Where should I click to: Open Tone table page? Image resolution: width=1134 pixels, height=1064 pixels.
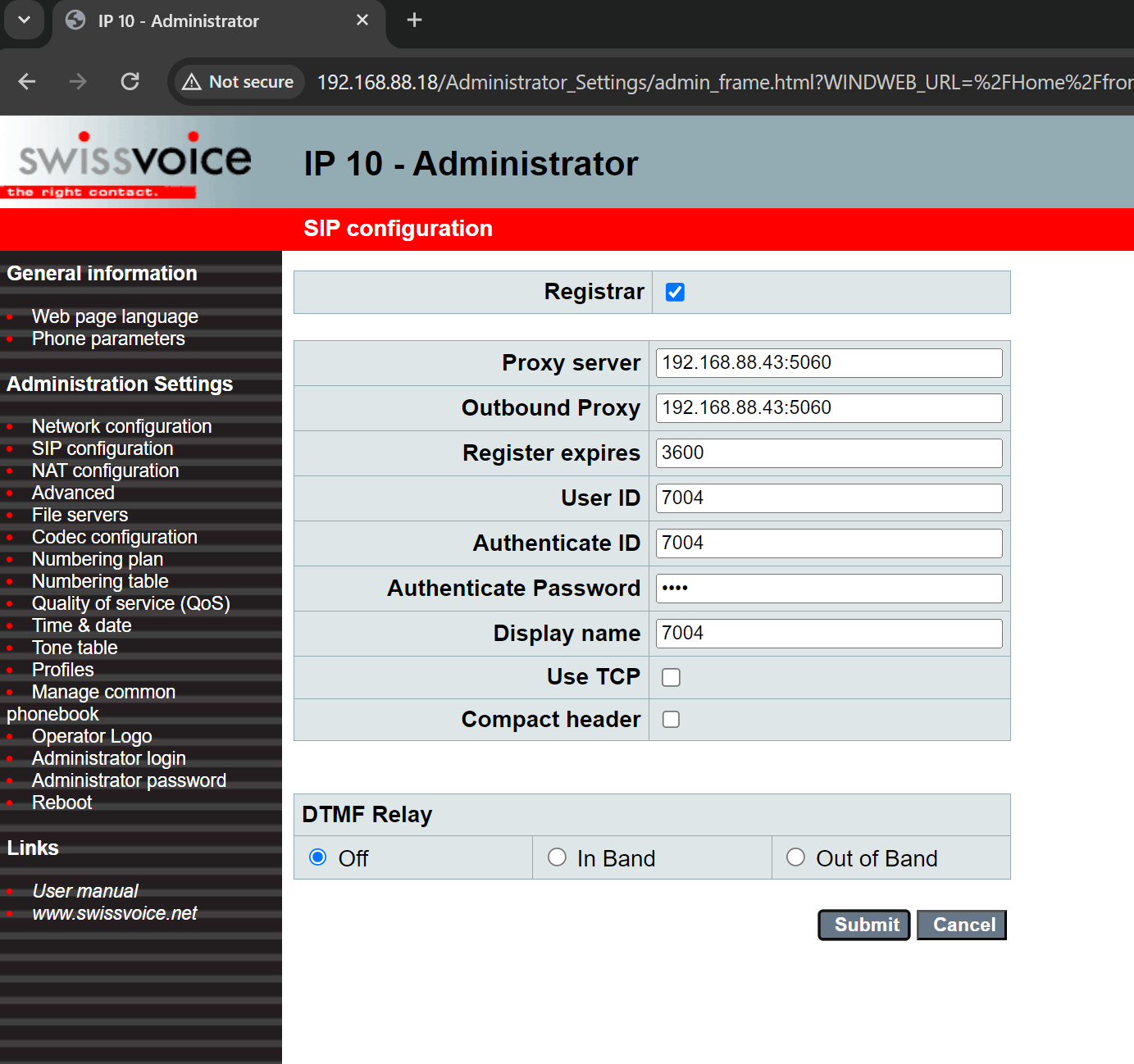tap(75, 648)
